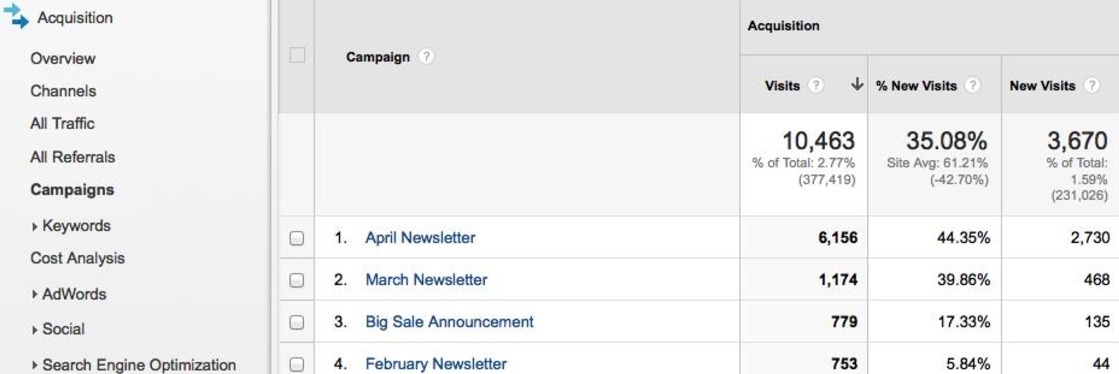Expand the AdWords section in sidebar
The height and width of the screenshot is (374, 1119).
(69, 294)
